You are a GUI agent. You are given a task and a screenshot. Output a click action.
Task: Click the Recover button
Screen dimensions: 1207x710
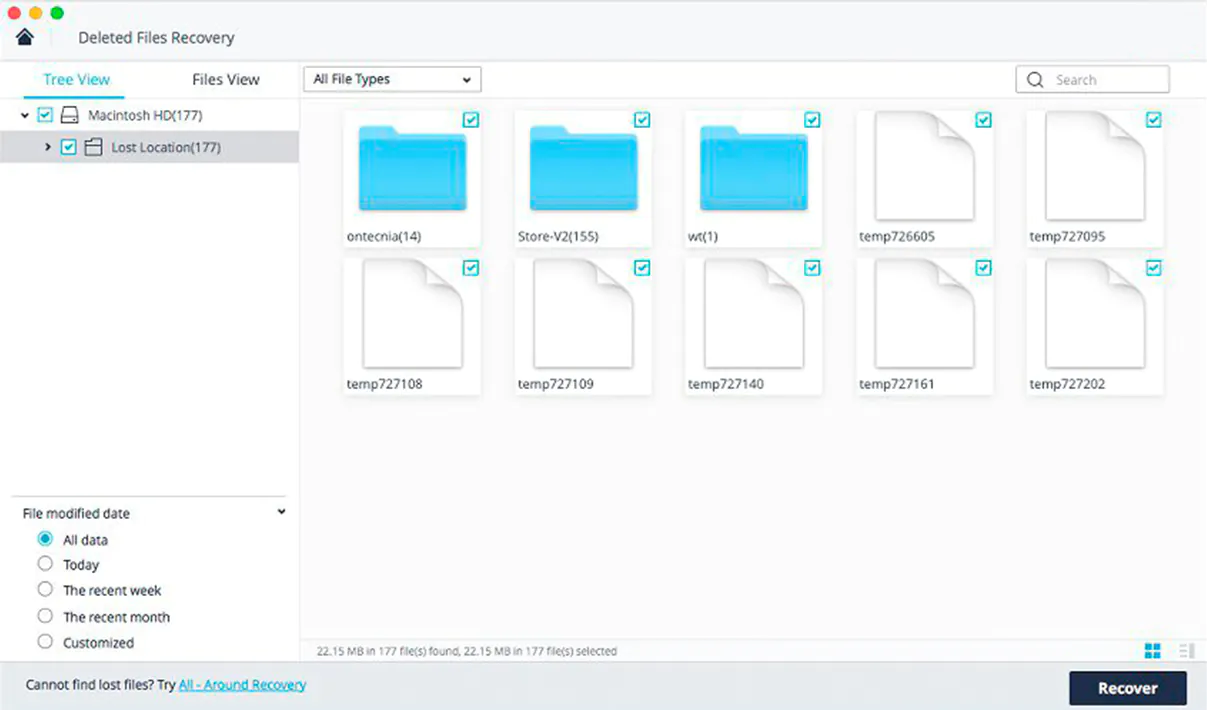pyautogui.click(x=1128, y=688)
